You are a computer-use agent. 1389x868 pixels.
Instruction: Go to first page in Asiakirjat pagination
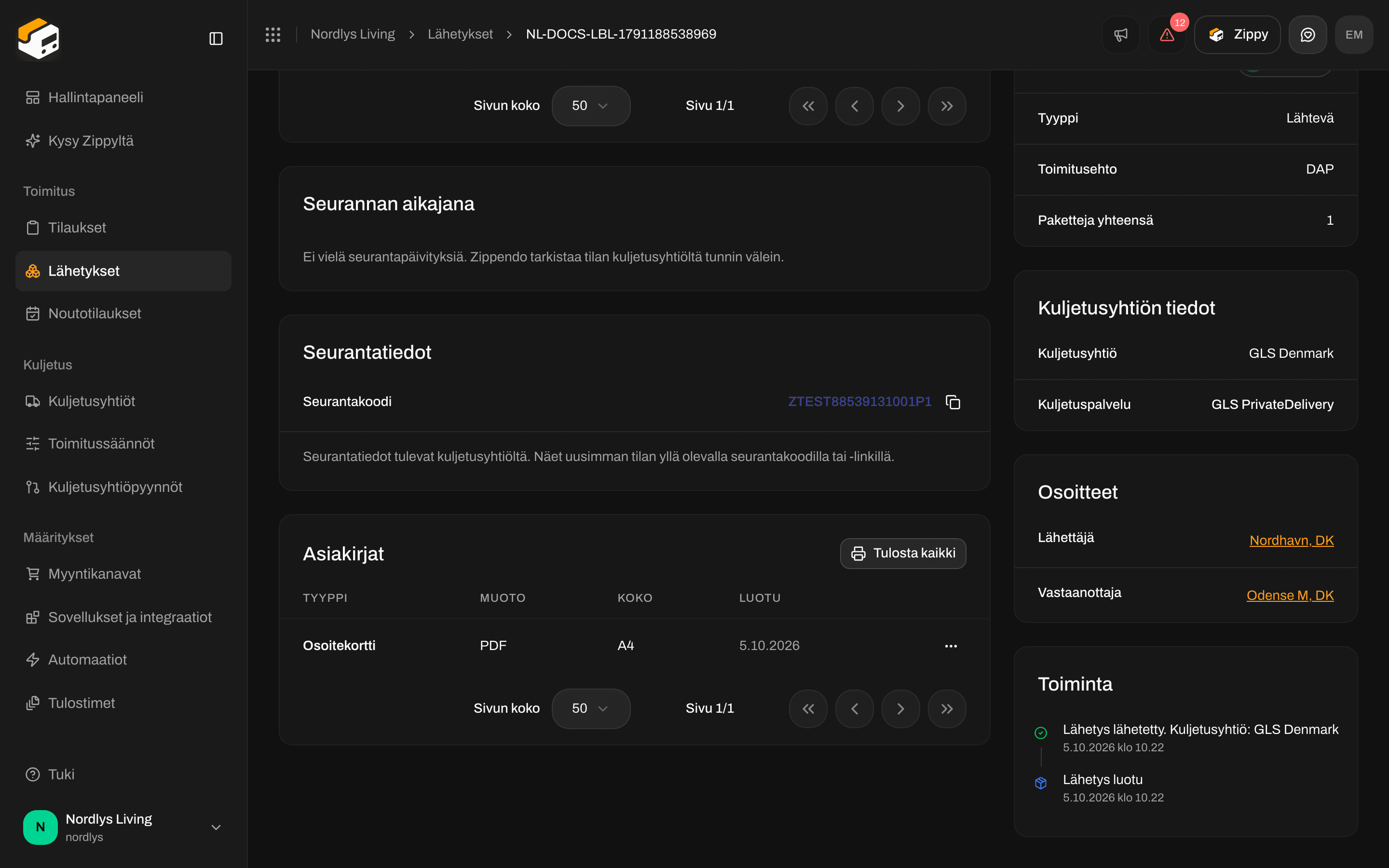(x=808, y=708)
